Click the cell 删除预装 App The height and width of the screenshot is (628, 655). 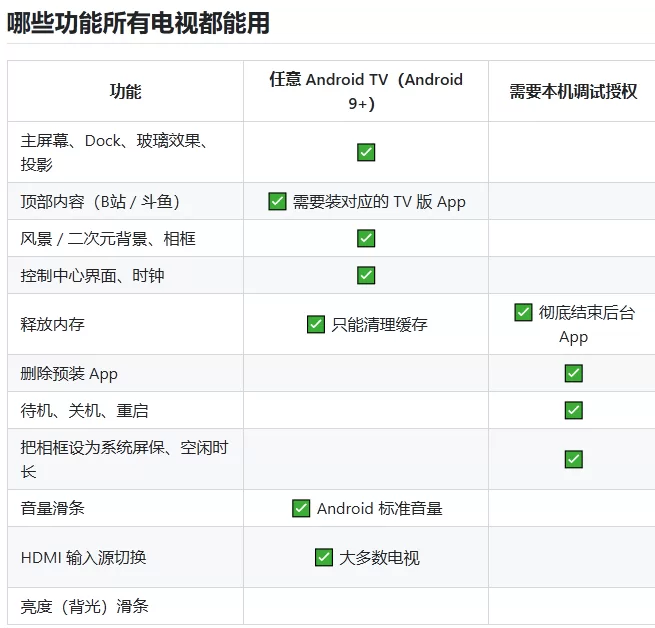click(125, 373)
